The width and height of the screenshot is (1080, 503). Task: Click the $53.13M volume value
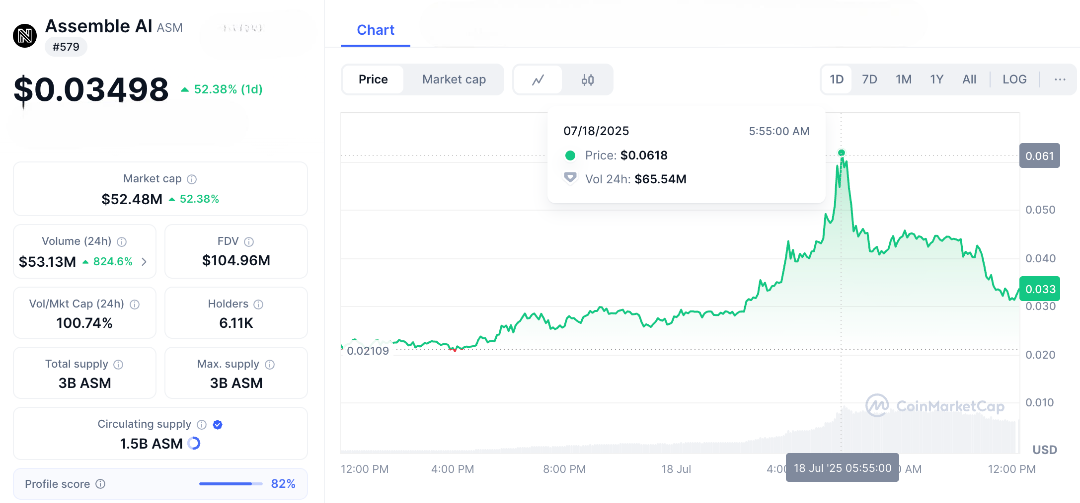48,262
